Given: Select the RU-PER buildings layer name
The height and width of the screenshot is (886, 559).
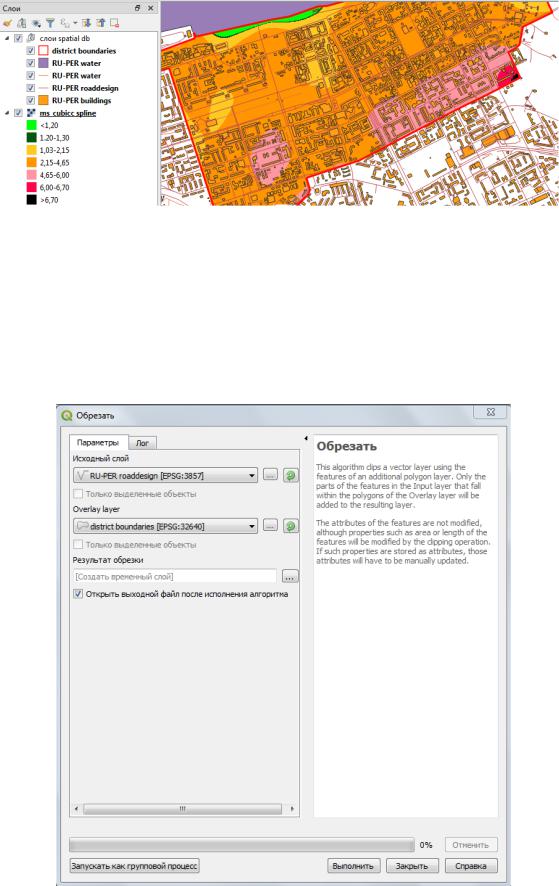Looking at the screenshot, I should pyautogui.click(x=81, y=101).
